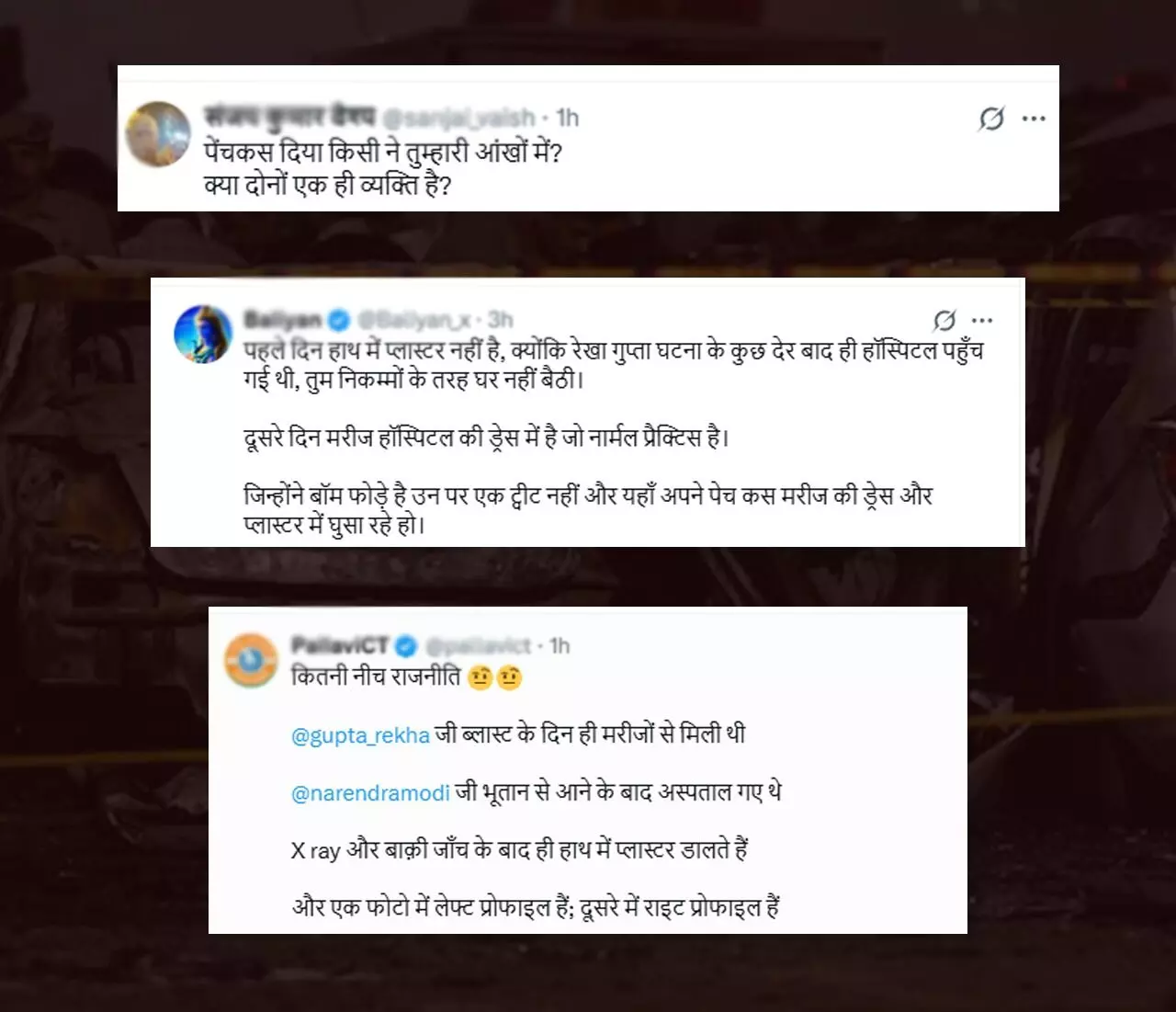The height and width of the screenshot is (1012, 1176).
Task: Open the top tweet author's profile picture
Action: point(157,133)
